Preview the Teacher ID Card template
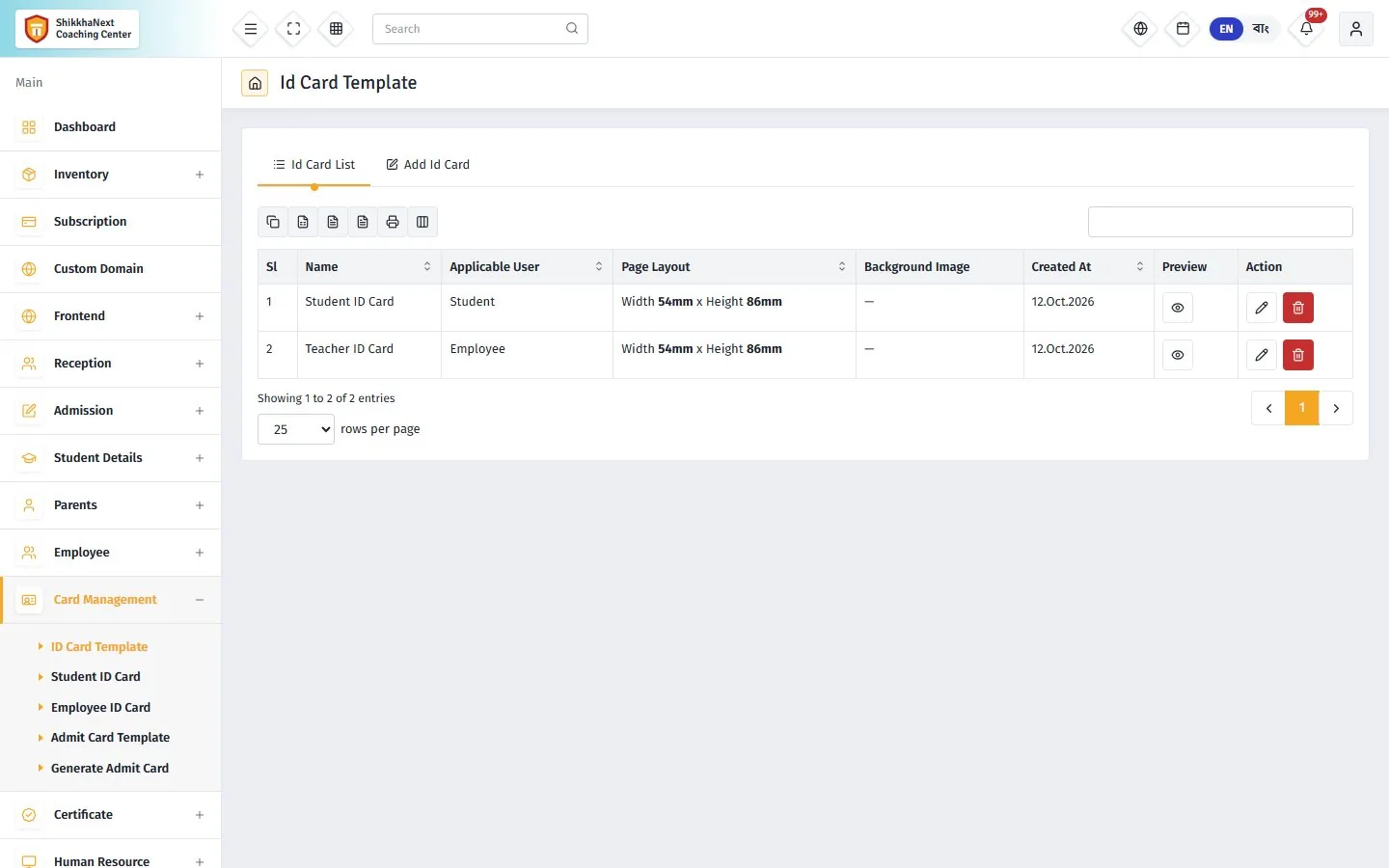The height and width of the screenshot is (868, 1389). click(x=1178, y=355)
